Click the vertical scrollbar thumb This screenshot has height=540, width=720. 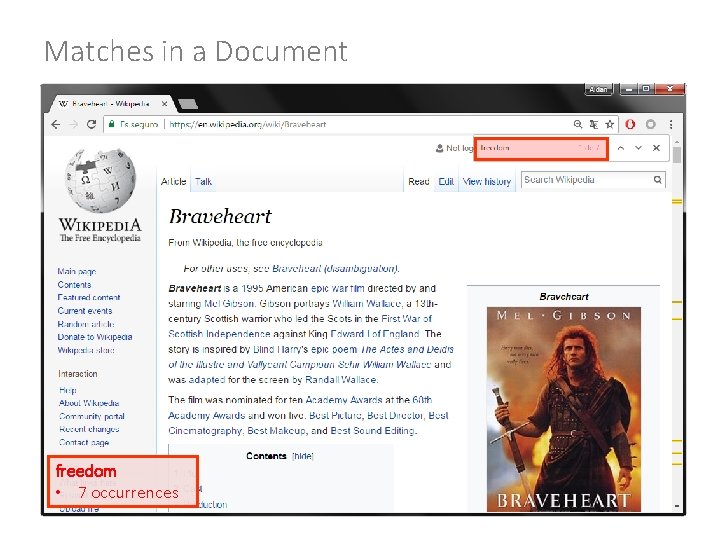(x=677, y=155)
